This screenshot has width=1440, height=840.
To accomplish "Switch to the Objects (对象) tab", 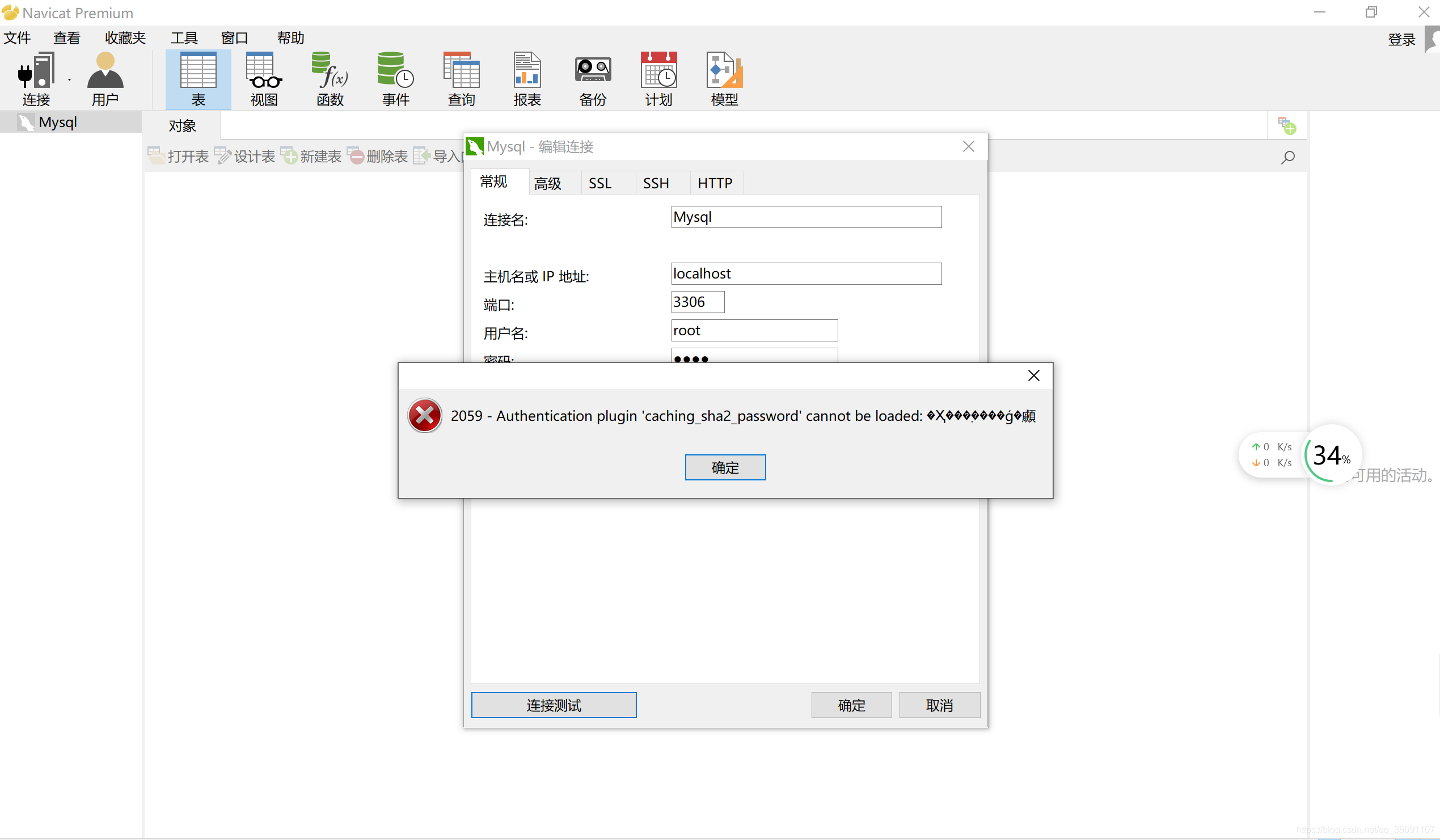I will click(x=182, y=126).
